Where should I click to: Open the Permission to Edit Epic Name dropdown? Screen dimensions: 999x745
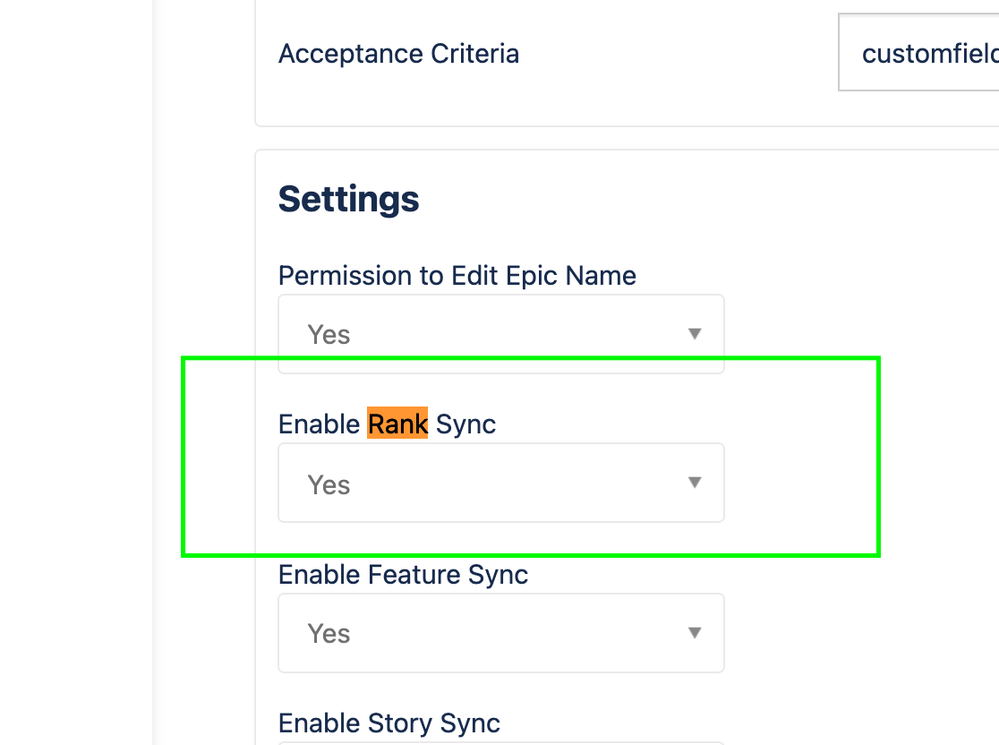500,334
